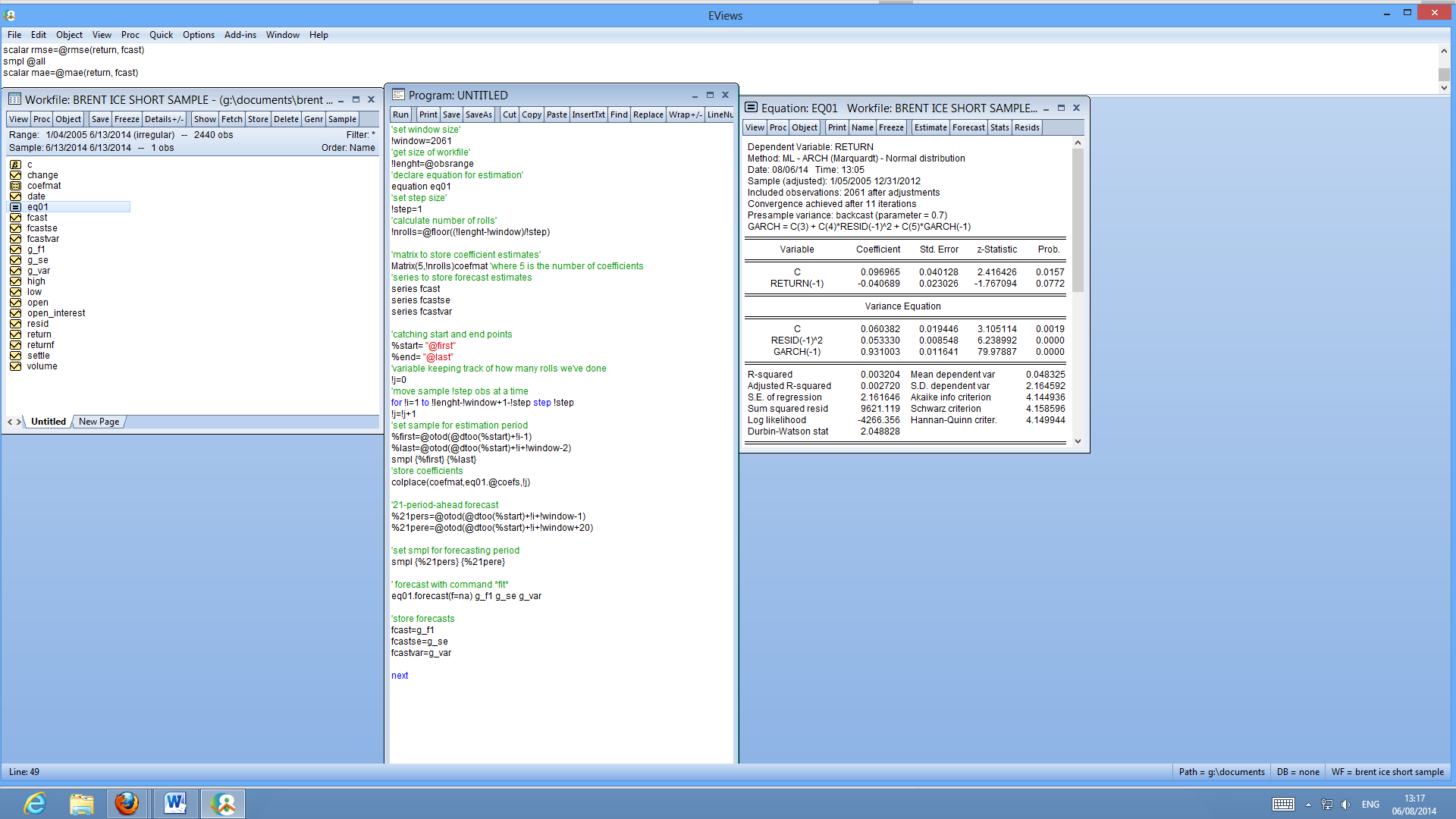This screenshot has width=1456, height=819.
Task: Run the untitled program script
Action: pyautogui.click(x=400, y=114)
